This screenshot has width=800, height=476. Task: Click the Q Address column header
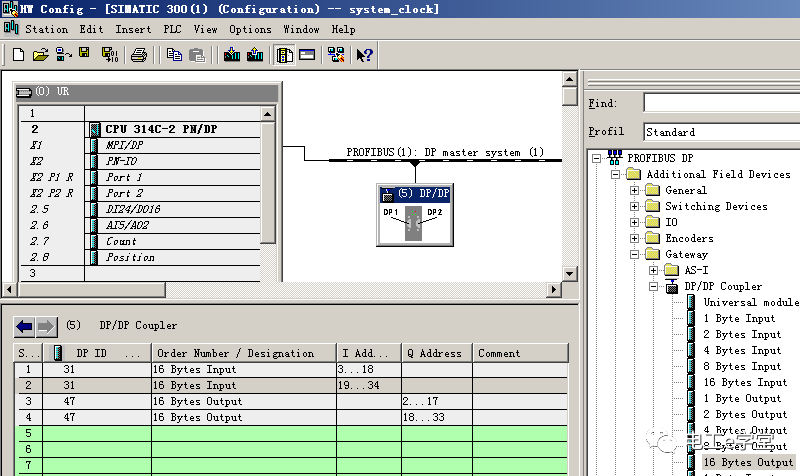tap(437, 353)
